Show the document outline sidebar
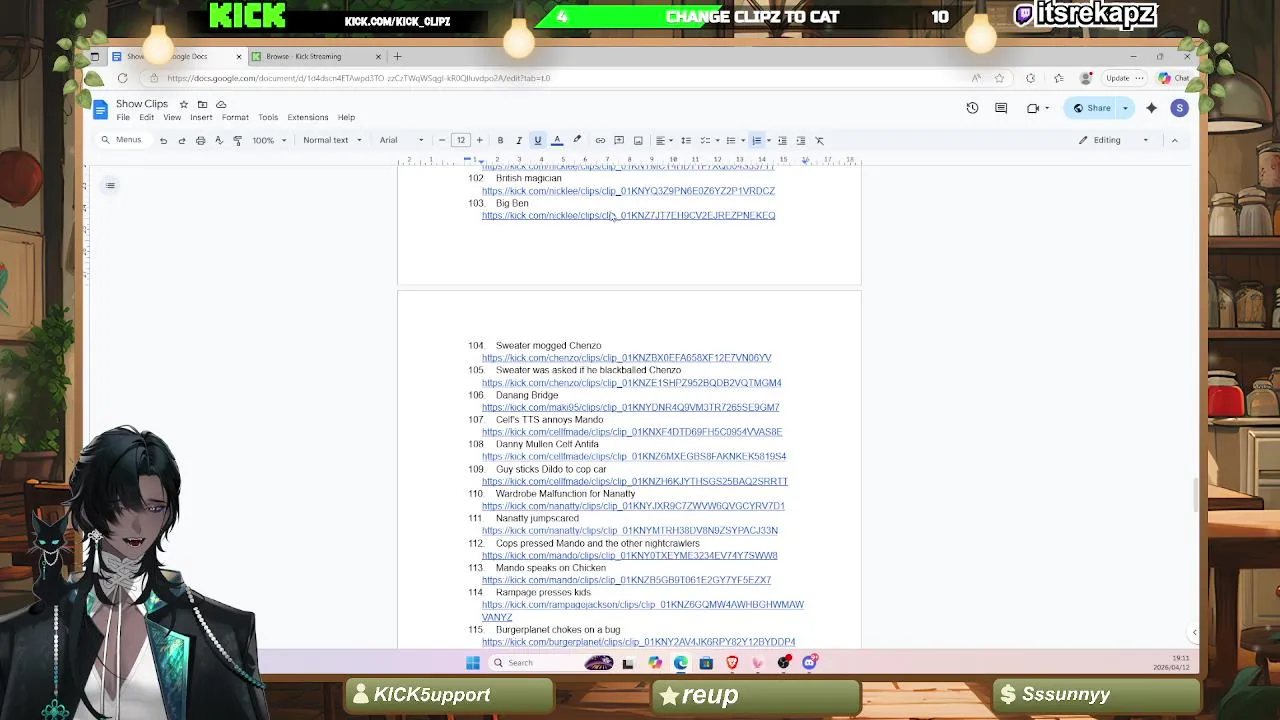Viewport: 1280px width, 720px height. click(x=110, y=185)
